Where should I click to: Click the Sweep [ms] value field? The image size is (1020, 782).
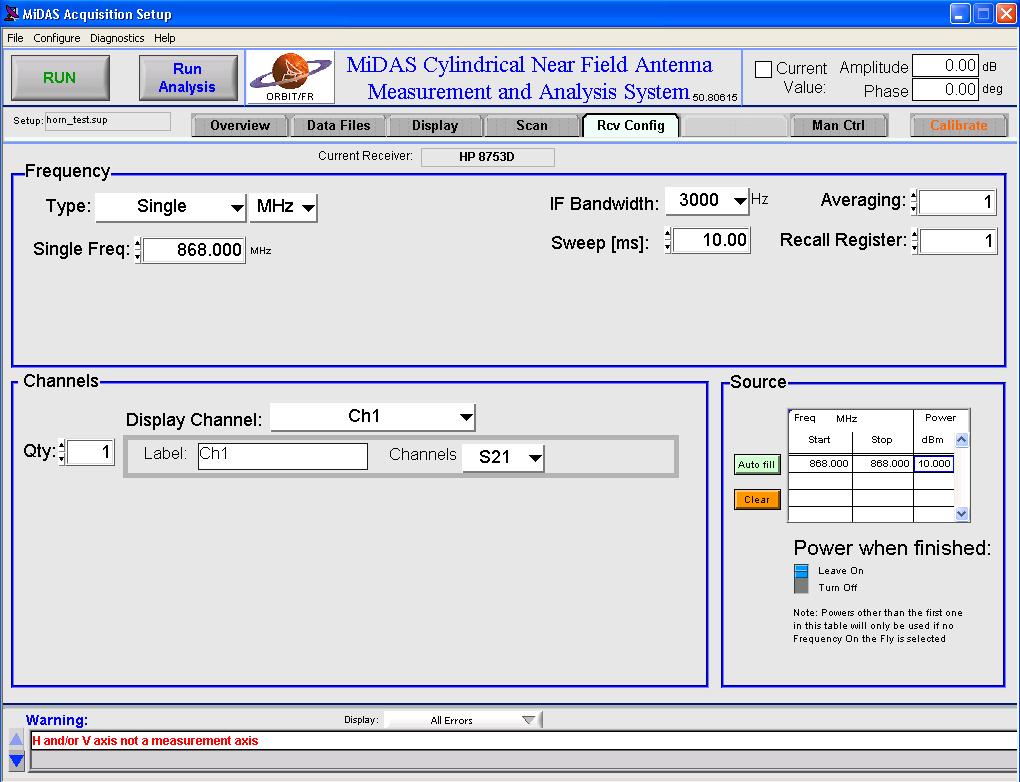pyautogui.click(x=711, y=240)
